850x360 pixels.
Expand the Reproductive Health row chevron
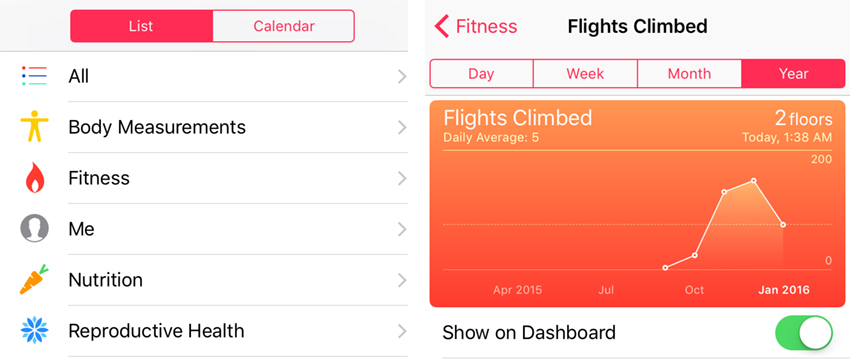click(x=402, y=331)
